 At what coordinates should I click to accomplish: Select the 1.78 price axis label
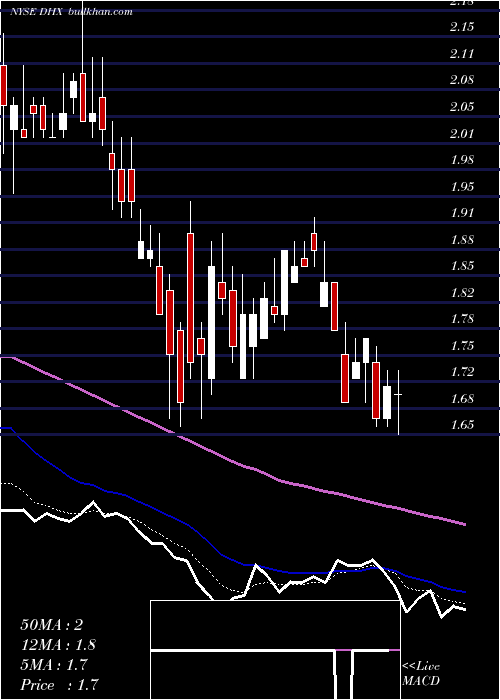click(x=462, y=319)
